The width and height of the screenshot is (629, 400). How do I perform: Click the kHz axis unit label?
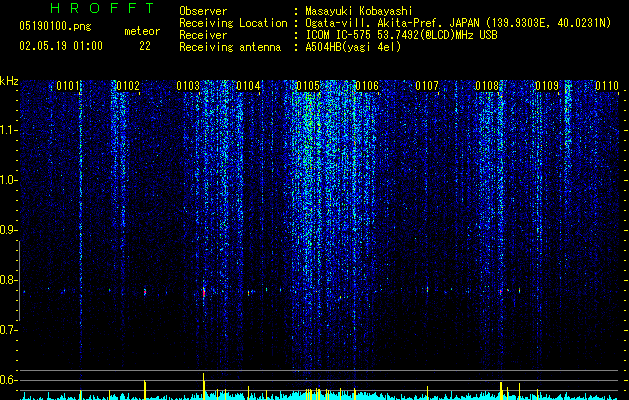(9, 81)
